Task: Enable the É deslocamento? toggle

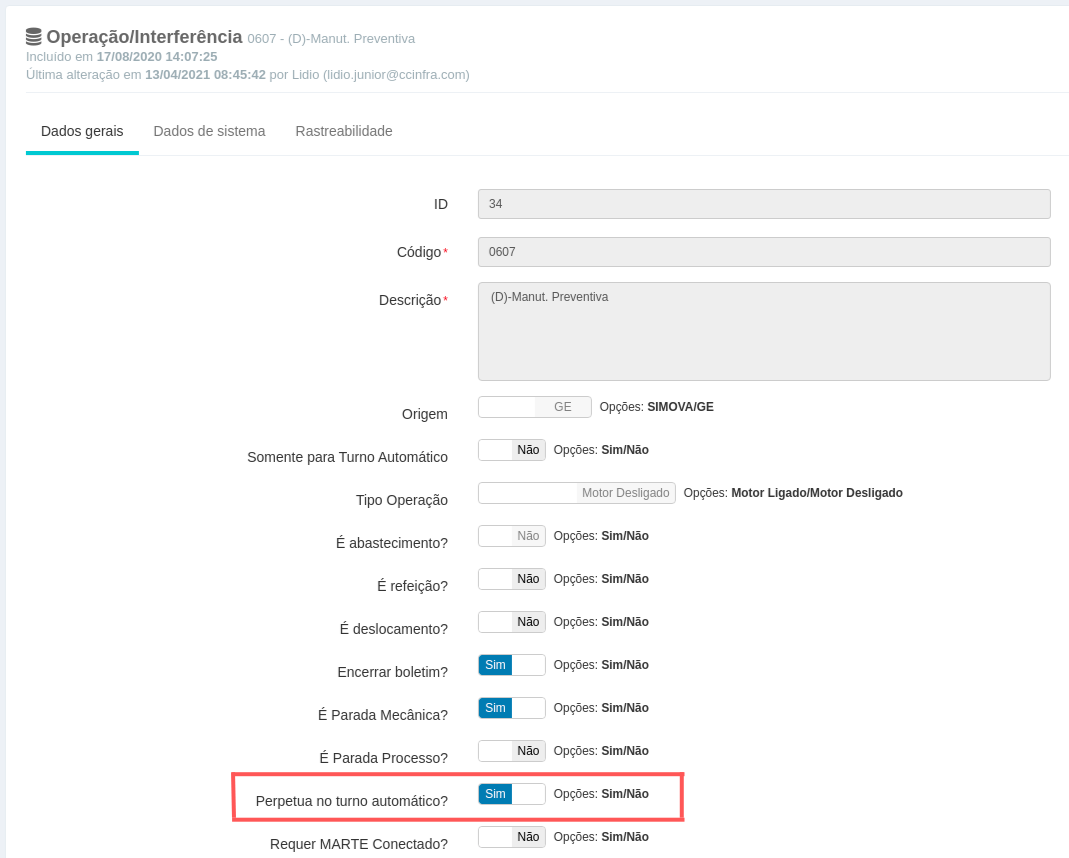Action: [511, 622]
